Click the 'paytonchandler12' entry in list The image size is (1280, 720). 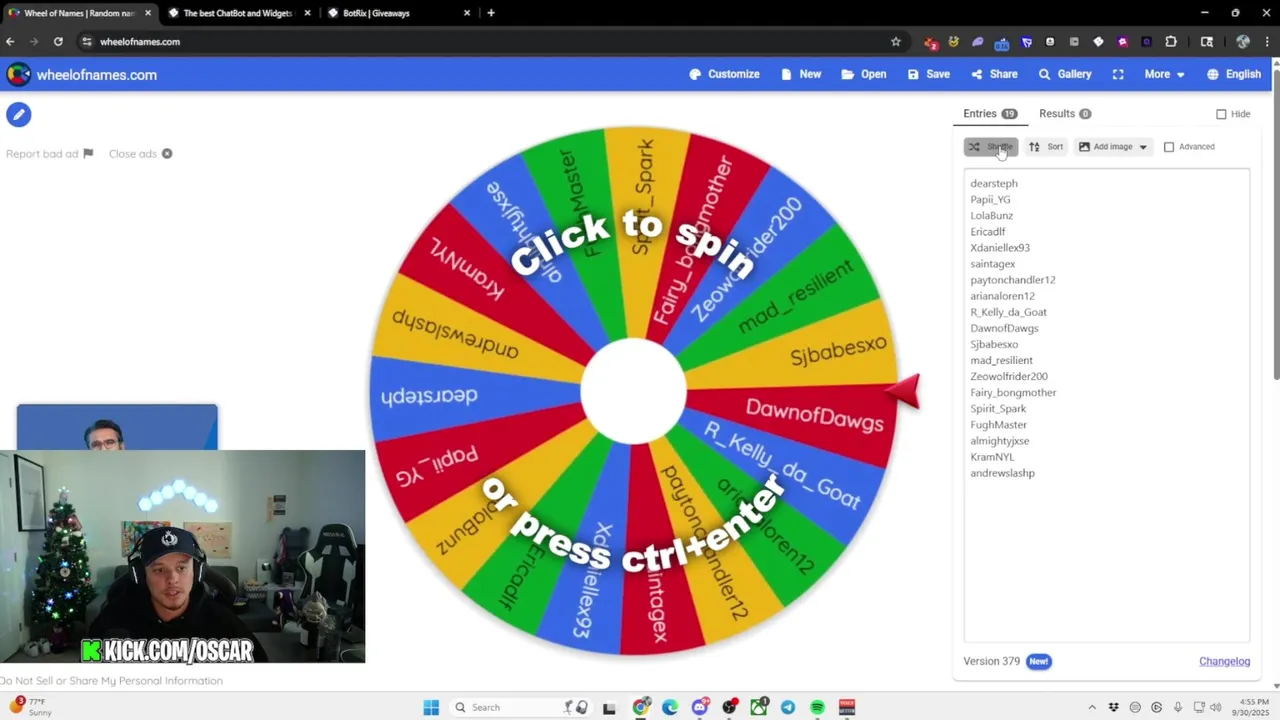coord(1012,280)
